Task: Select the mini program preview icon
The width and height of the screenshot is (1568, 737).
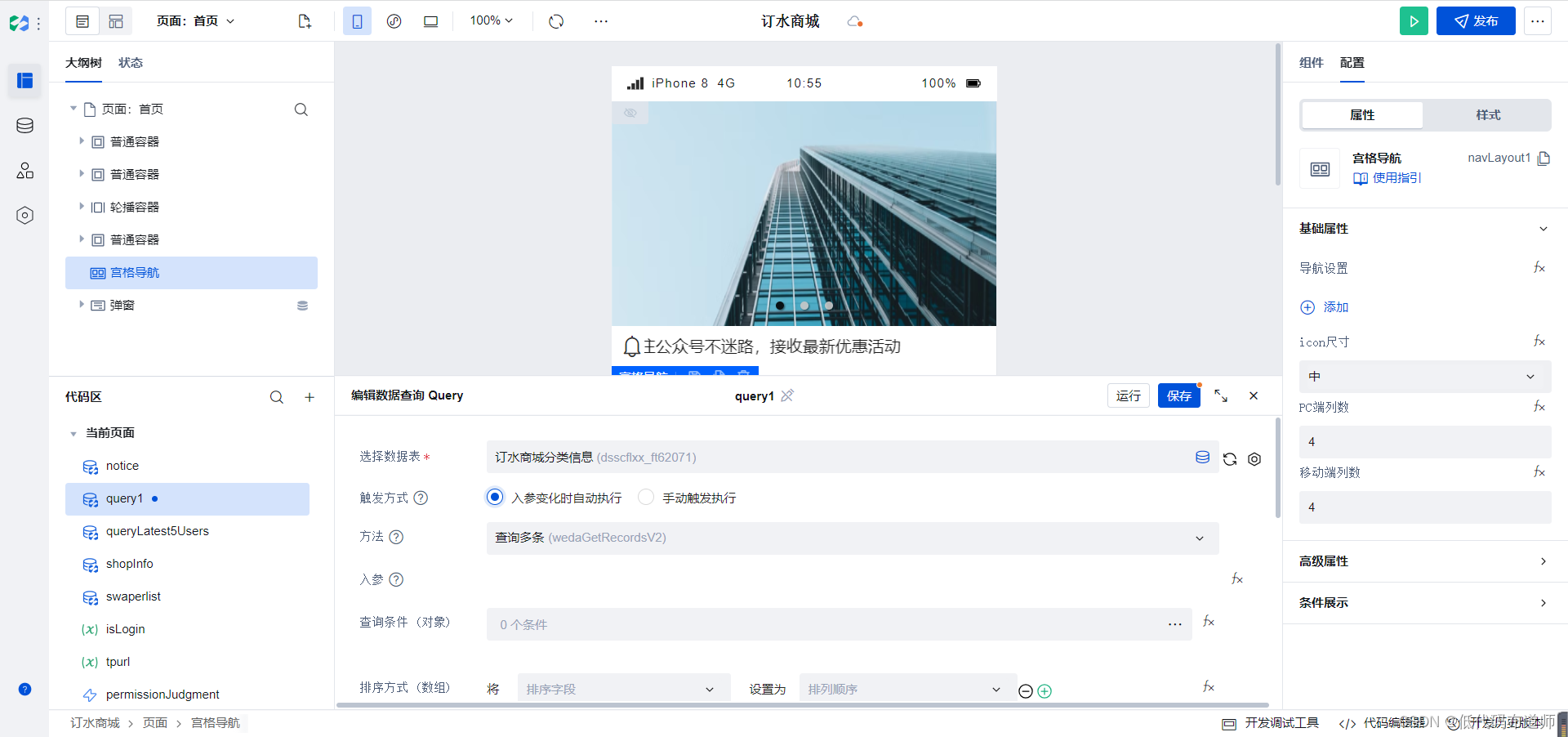Action: 394,21
